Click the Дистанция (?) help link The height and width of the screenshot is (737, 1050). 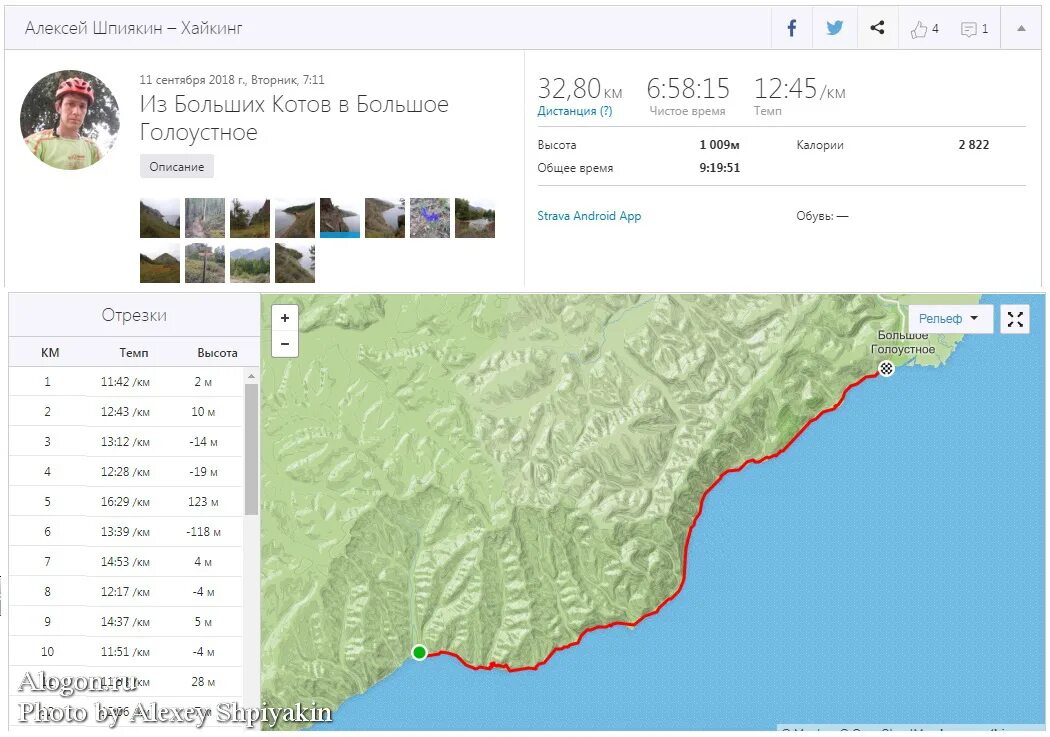point(575,111)
